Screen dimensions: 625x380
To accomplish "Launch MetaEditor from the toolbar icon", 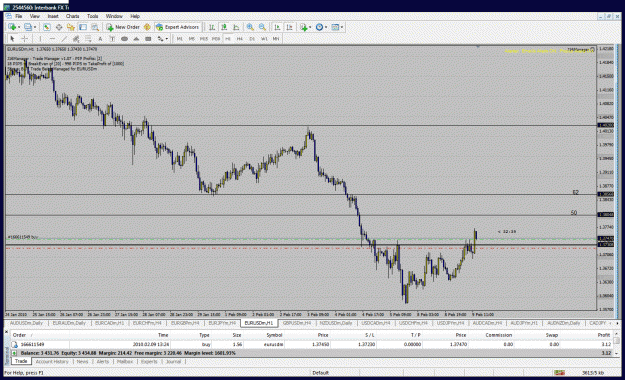I will coord(147,27).
